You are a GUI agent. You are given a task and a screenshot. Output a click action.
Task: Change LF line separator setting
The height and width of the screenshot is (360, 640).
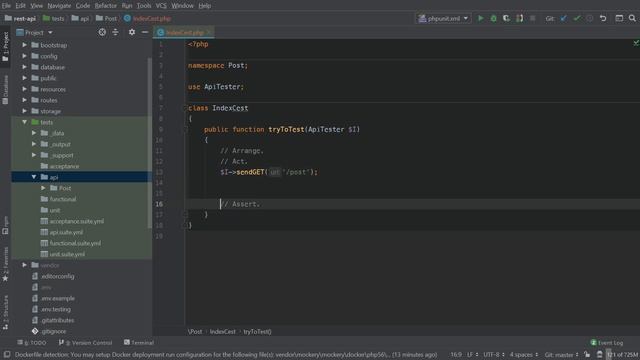point(472,355)
